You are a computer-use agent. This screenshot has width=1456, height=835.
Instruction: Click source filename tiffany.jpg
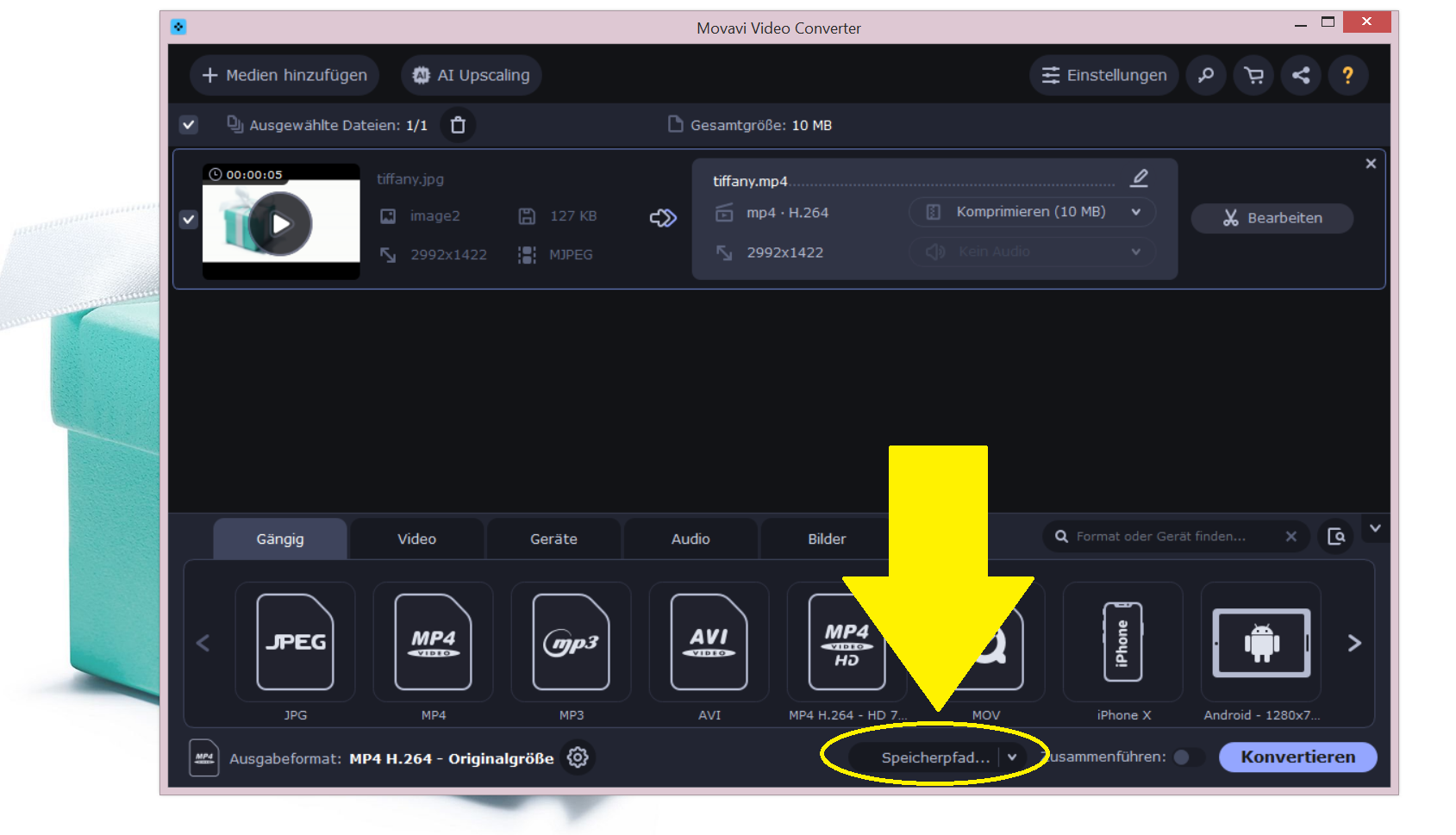(410, 179)
